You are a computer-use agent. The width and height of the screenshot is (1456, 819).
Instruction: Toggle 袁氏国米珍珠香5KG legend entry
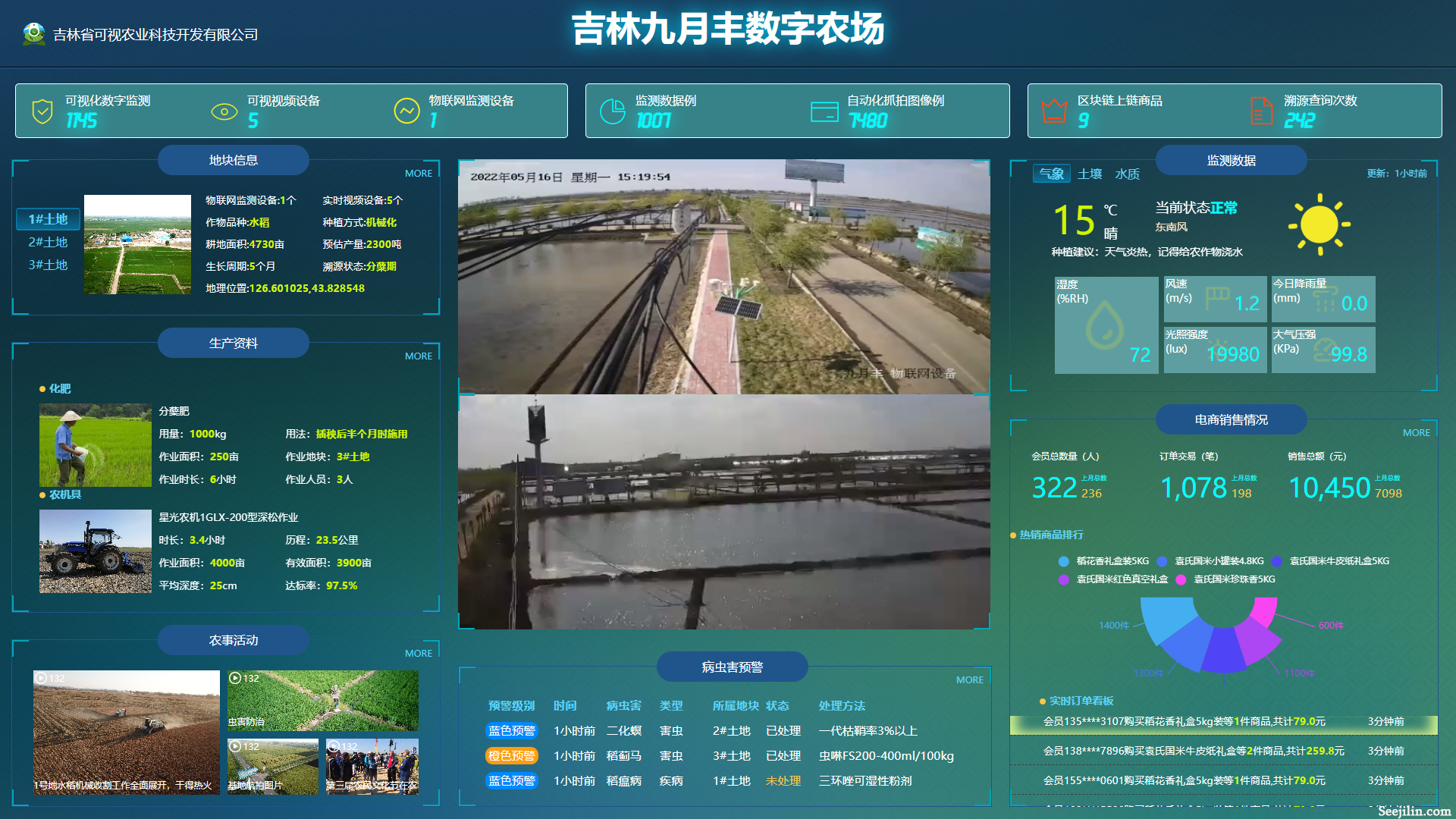coord(1234,579)
